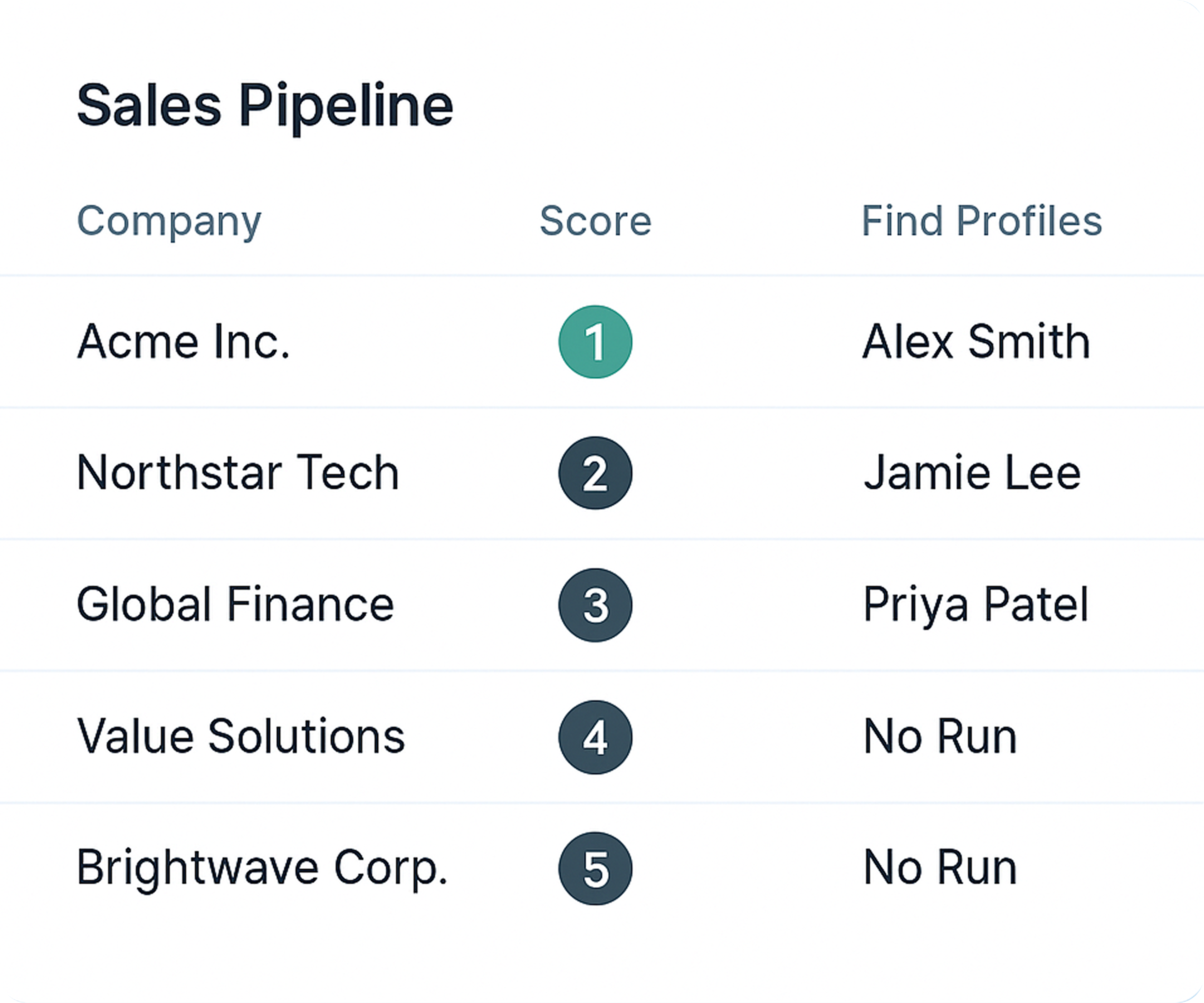1204x1003 pixels.
Task: Click the score badge numbered 3
Action: click(x=595, y=605)
